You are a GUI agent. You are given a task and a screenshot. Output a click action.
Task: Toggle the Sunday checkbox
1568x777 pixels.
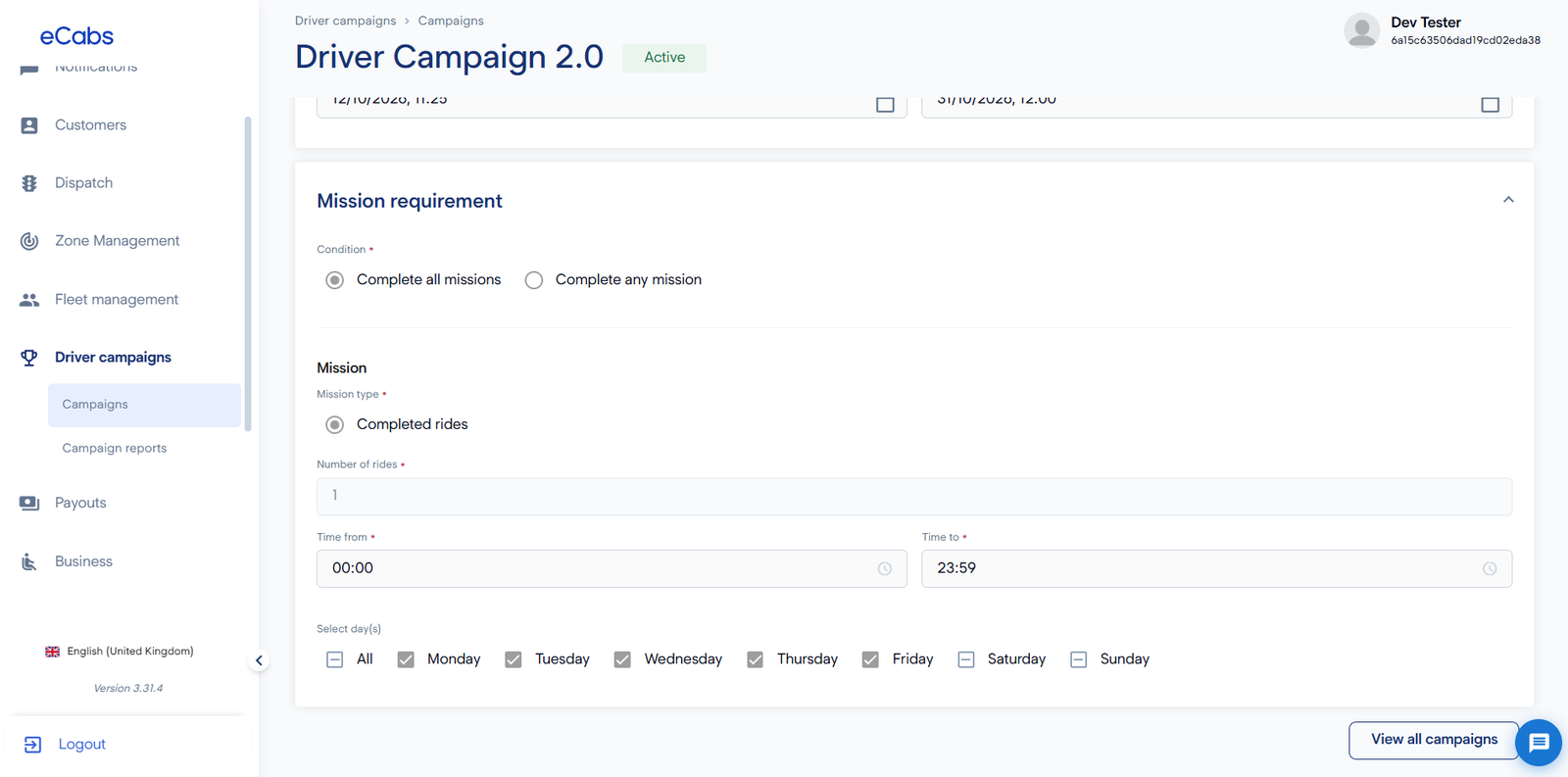click(1079, 660)
